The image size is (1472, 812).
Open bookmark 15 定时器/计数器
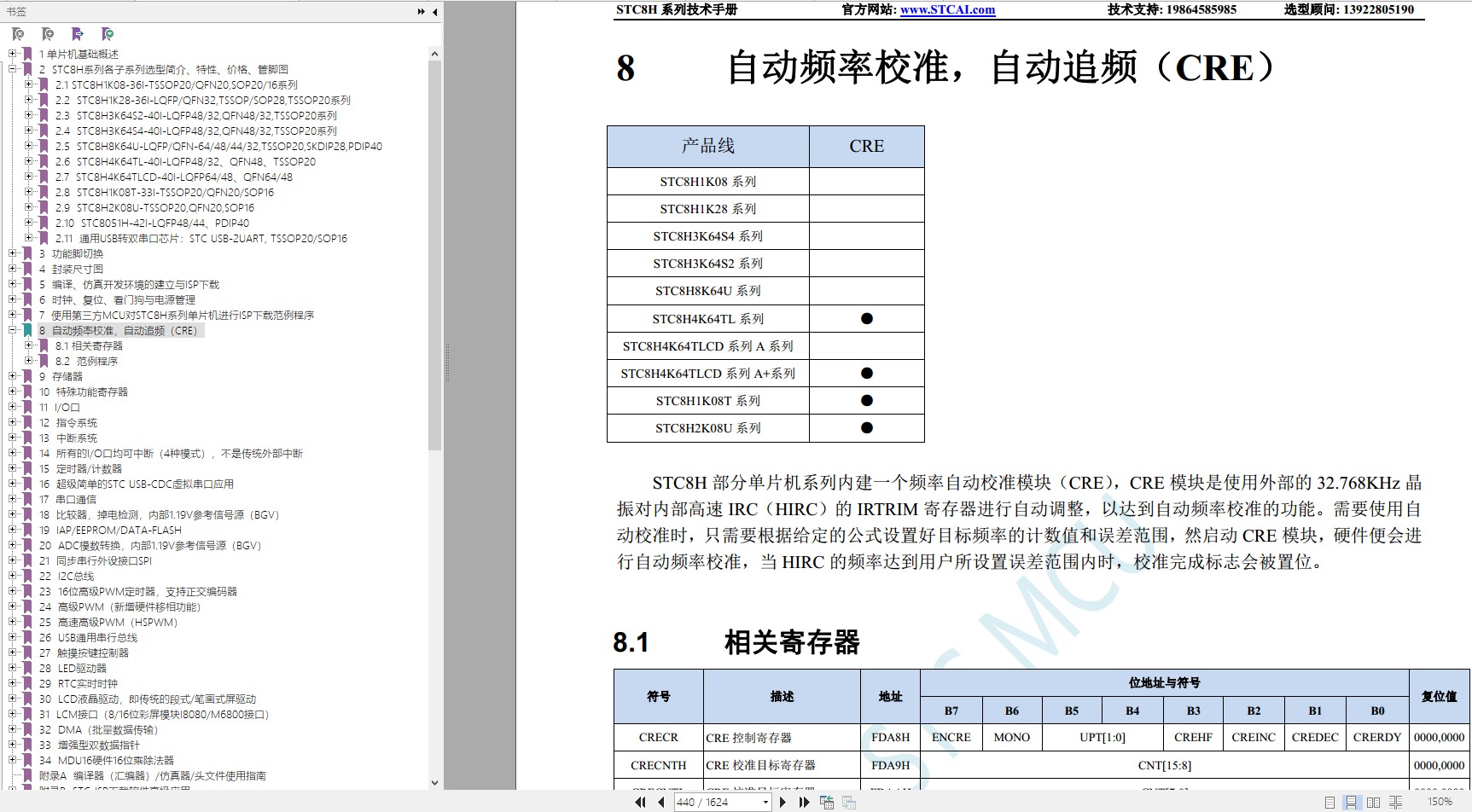[80, 468]
